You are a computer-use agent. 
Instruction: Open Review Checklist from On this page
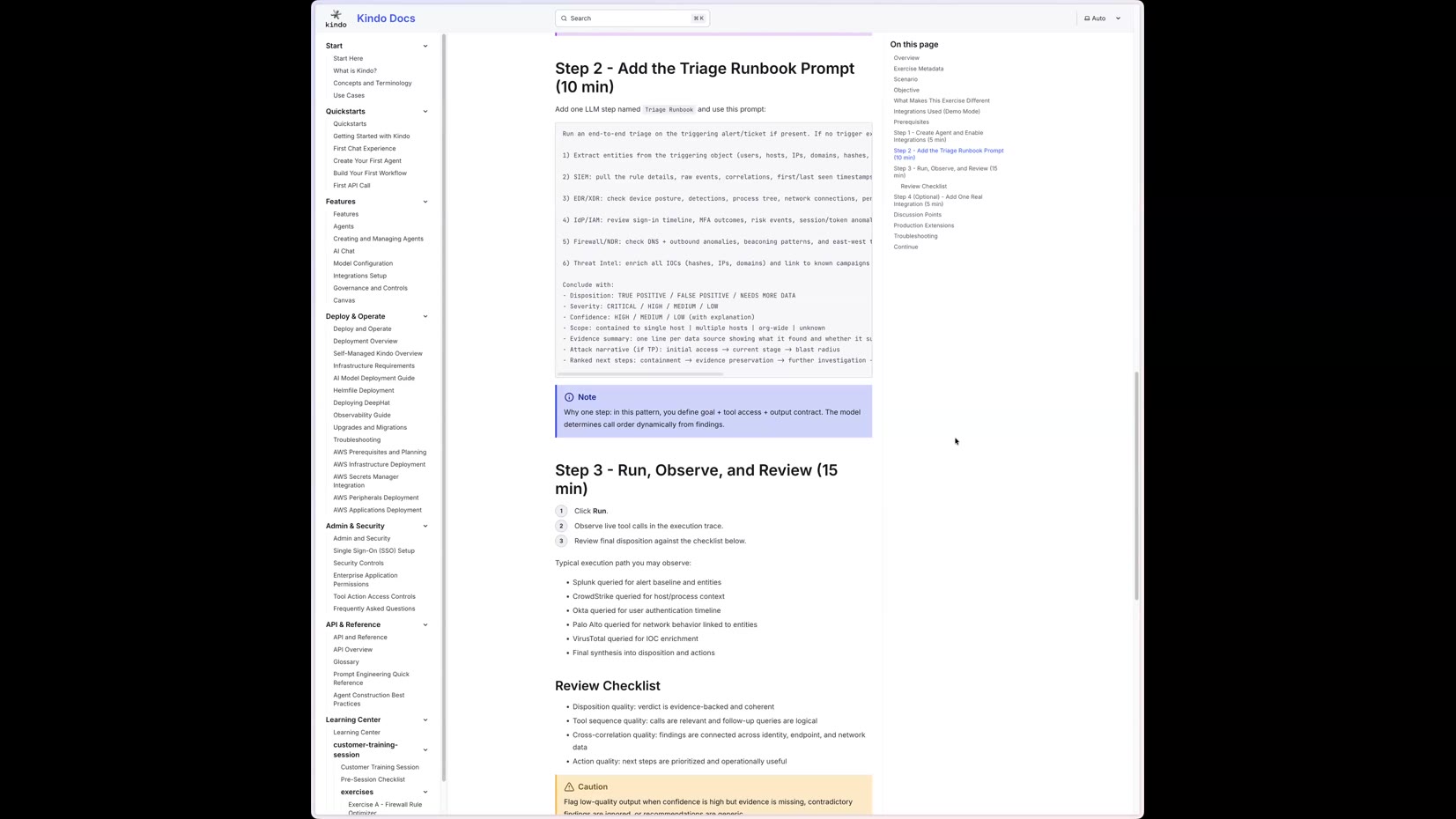tap(923, 186)
